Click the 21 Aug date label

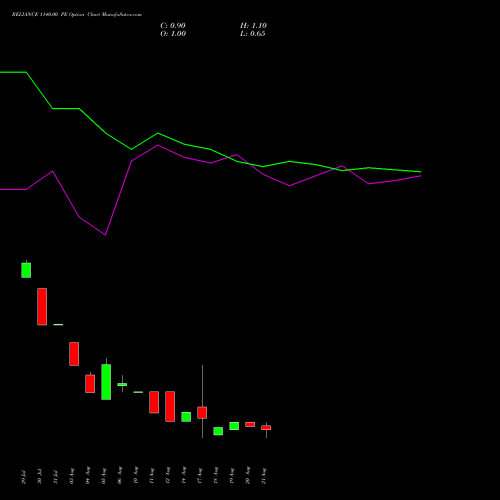(x=263, y=476)
